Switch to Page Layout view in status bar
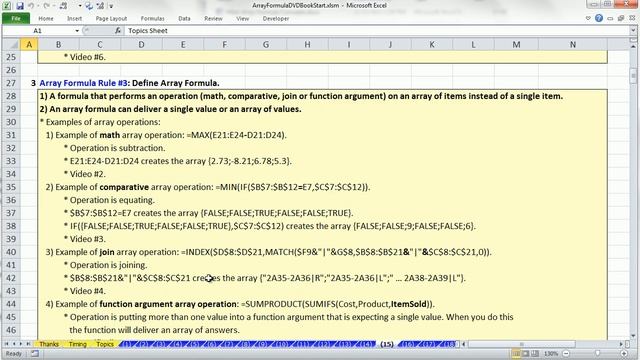The width and height of the screenshot is (640, 360). [526, 353]
